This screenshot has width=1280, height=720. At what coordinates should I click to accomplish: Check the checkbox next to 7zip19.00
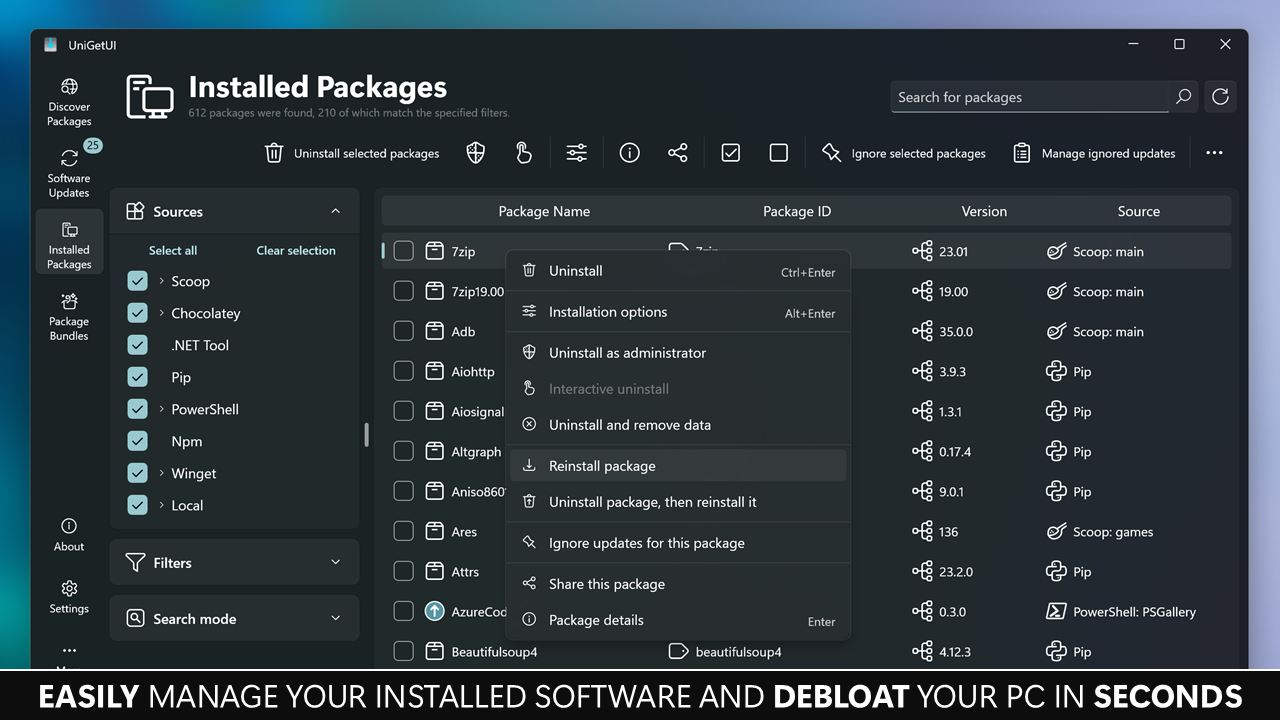point(403,291)
